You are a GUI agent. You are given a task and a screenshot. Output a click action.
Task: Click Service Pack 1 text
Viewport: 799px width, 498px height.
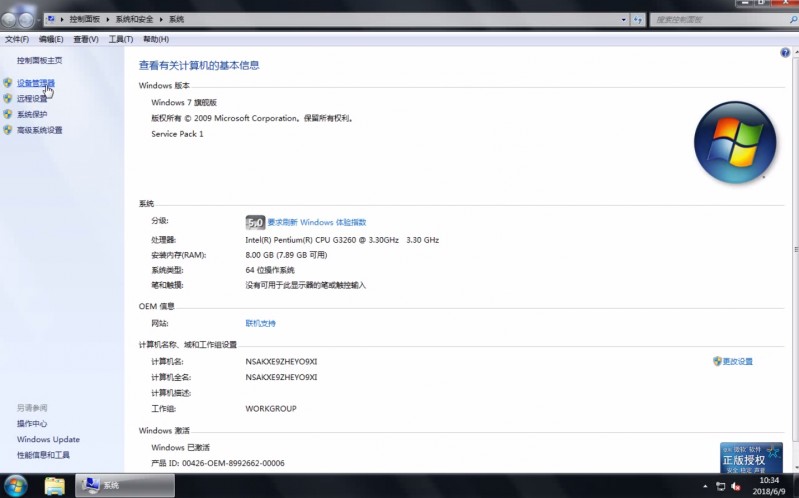pyautogui.click(x=177, y=134)
